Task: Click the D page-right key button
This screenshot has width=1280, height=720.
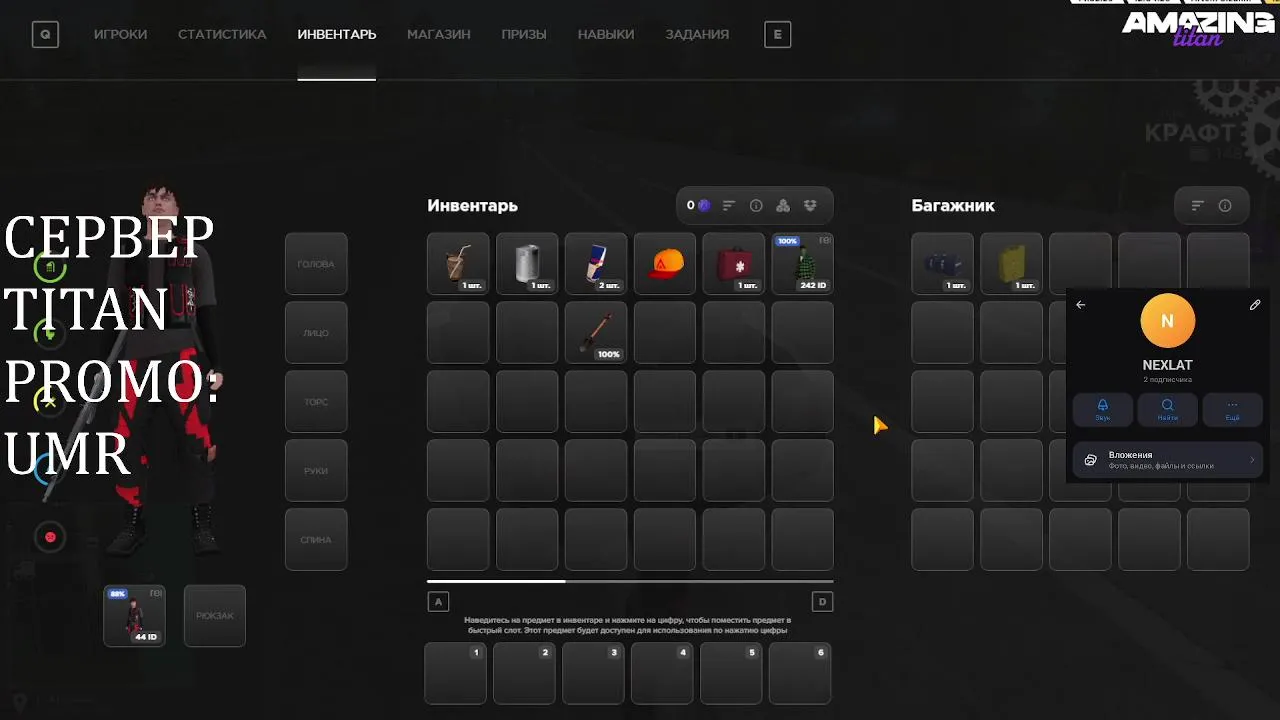Action: pyautogui.click(x=822, y=601)
